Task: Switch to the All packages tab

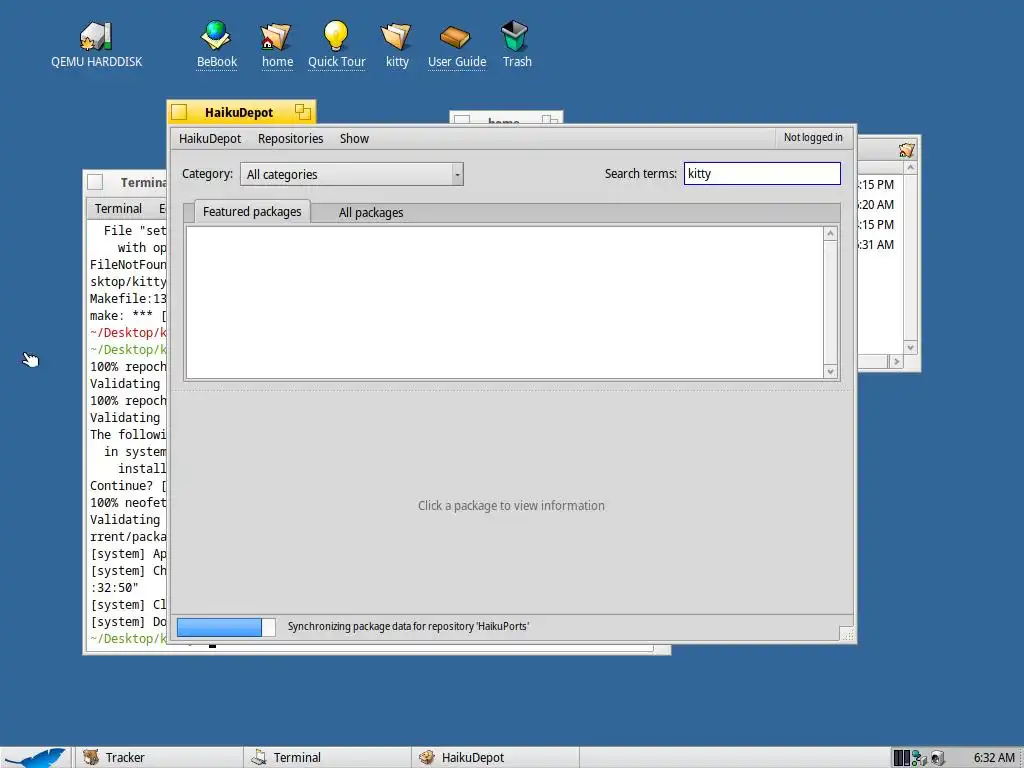Action: (x=371, y=212)
